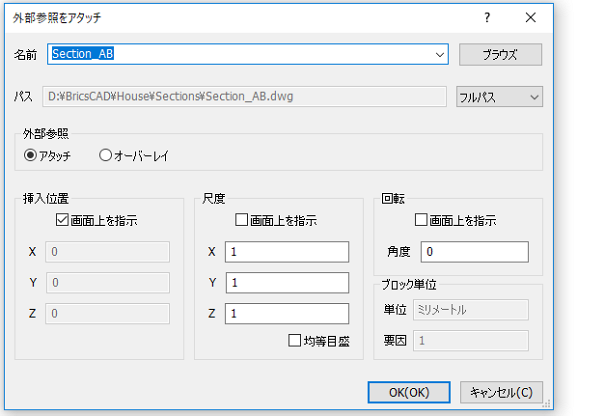Click the 尺度 Y input field
The height and width of the screenshot is (416, 590).
(x=287, y=282)
